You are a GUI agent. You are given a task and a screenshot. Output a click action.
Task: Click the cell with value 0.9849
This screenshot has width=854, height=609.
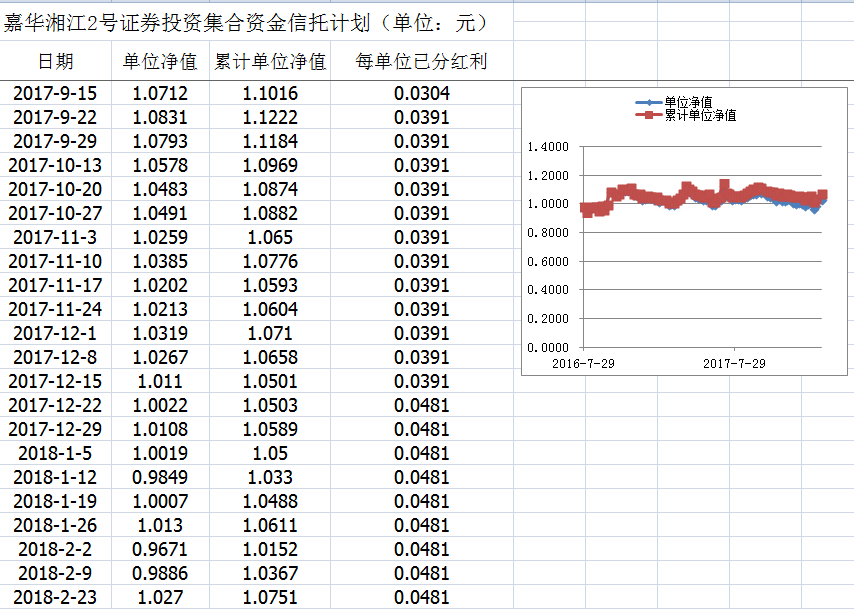159,477
